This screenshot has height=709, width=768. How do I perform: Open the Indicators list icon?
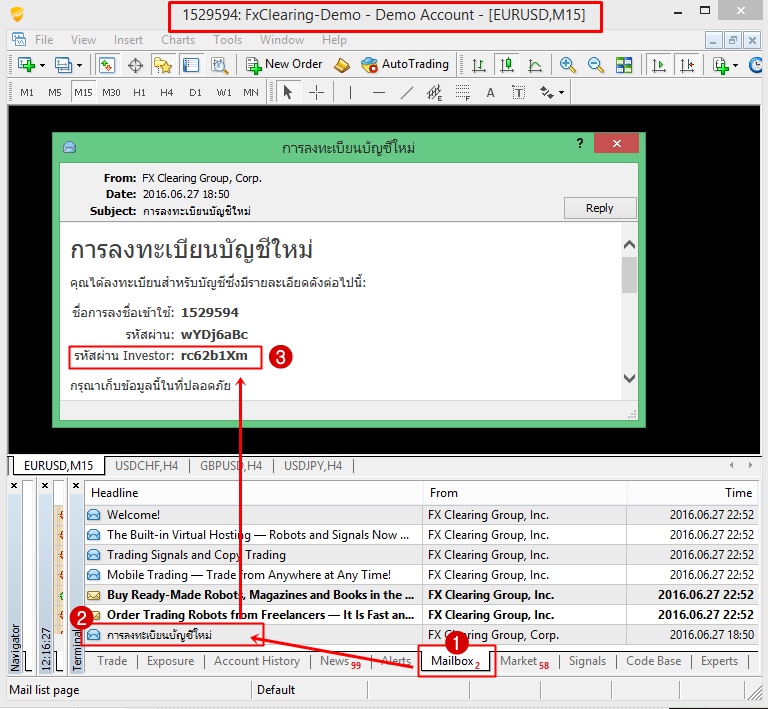pyautogui.click(x=720, y=65)
